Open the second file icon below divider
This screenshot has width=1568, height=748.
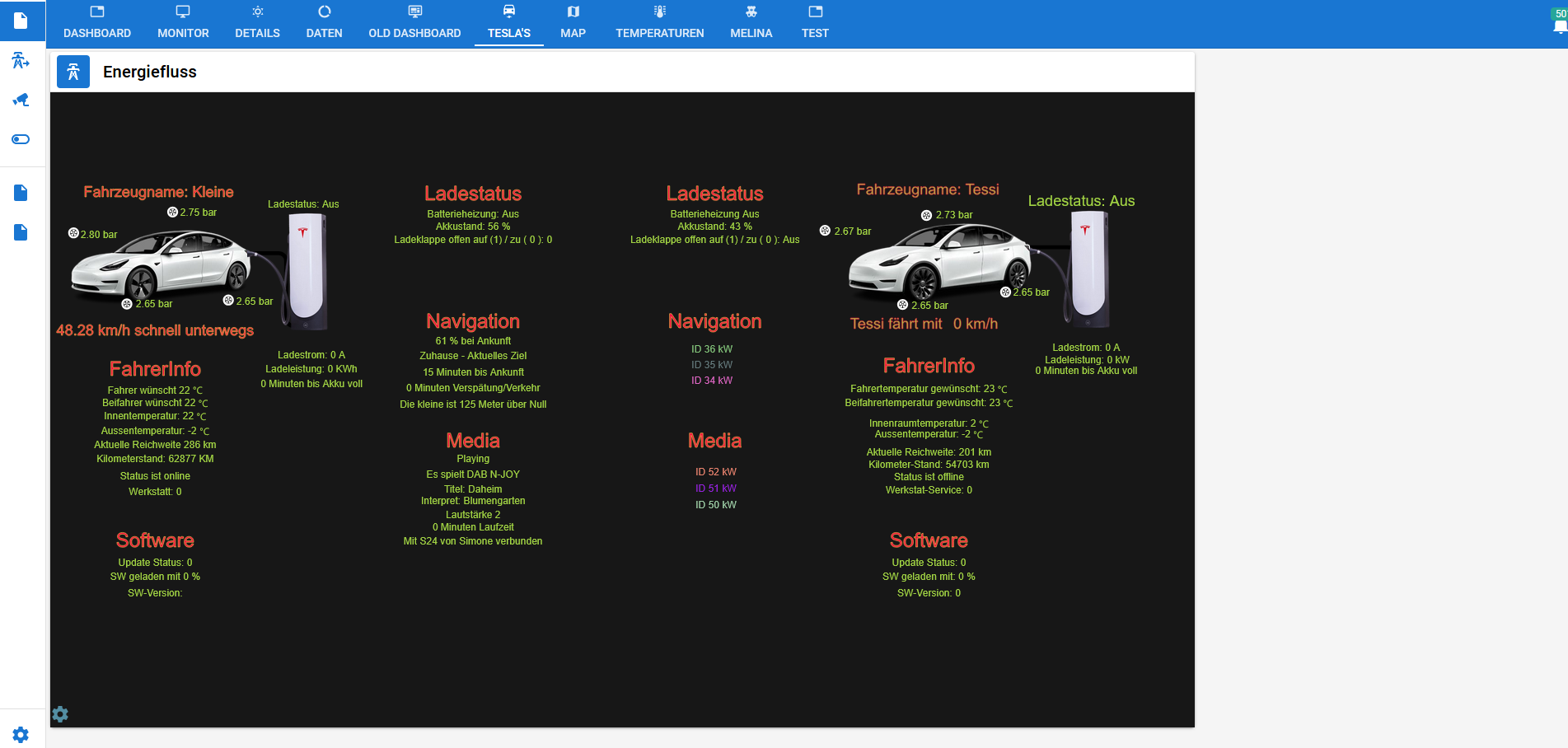(x=21, y=232)
